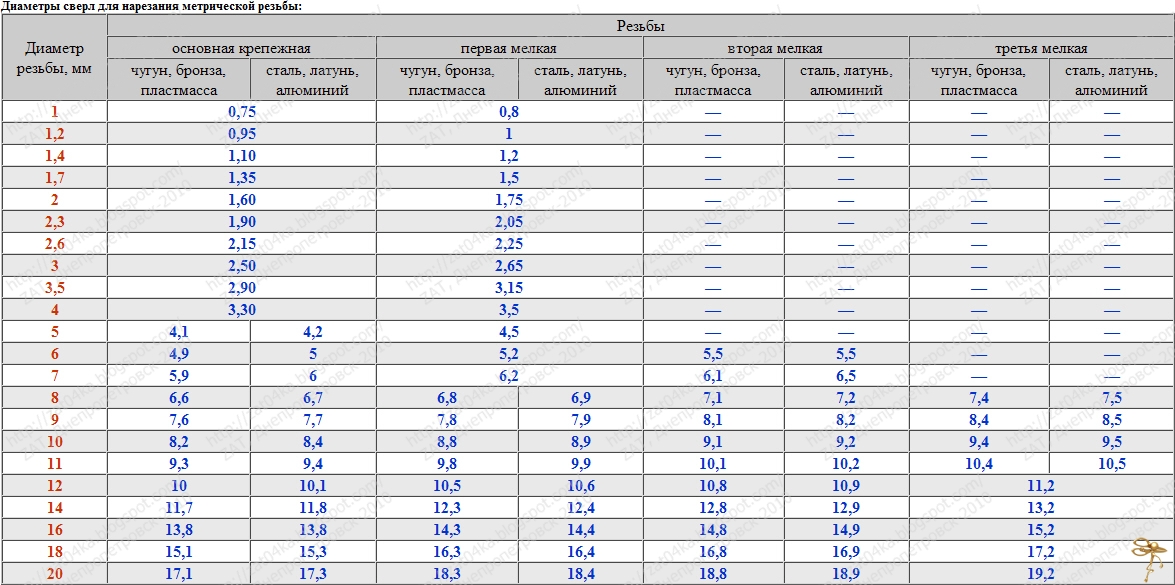Image resolution: width=1175 pixels, height=585 pixels.
Task: Select the value 17,3 in row 20
Action: (x=312, y=574)
